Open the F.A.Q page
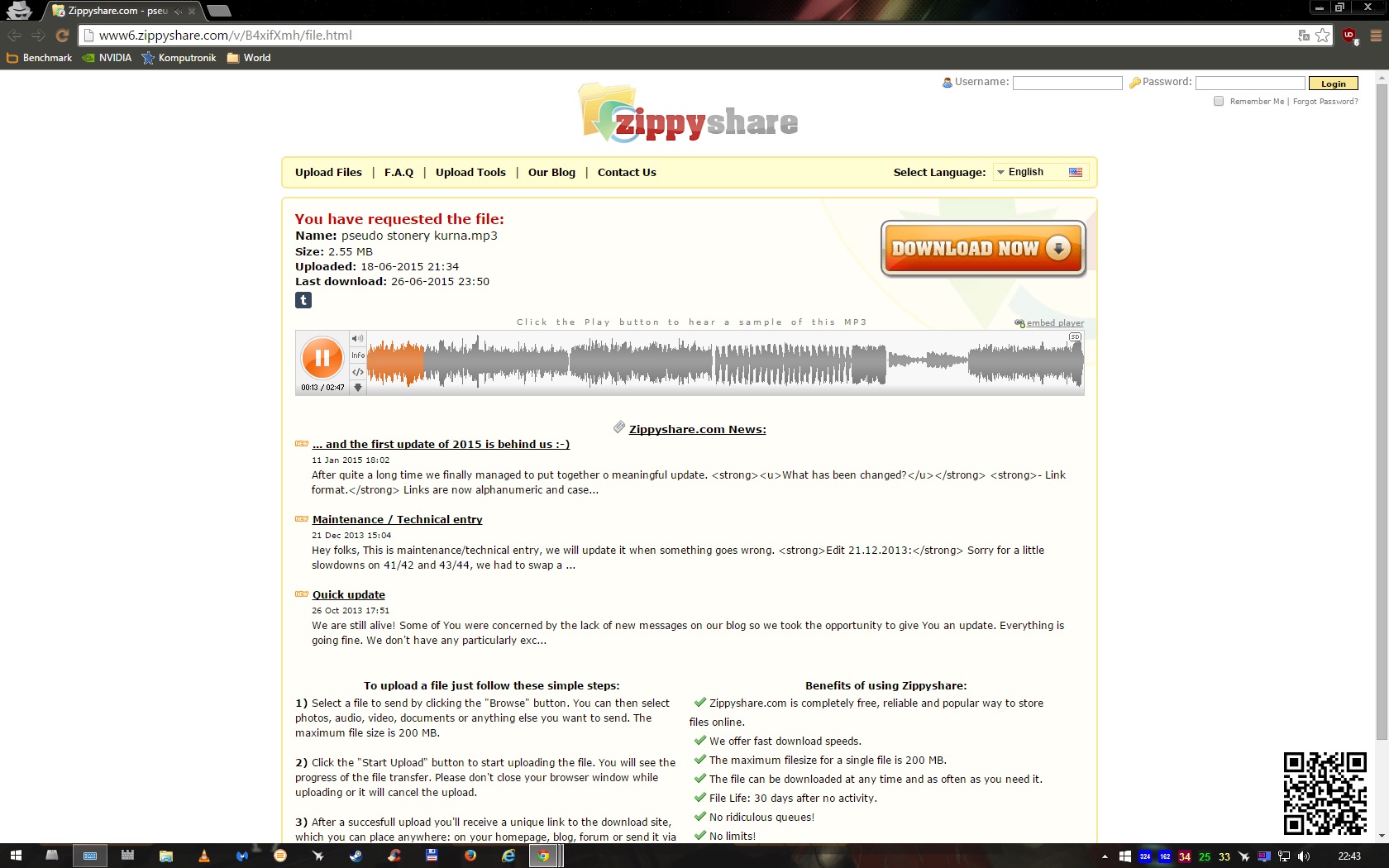This screenshot has height=868, width=1389. (x=399, y=172)
